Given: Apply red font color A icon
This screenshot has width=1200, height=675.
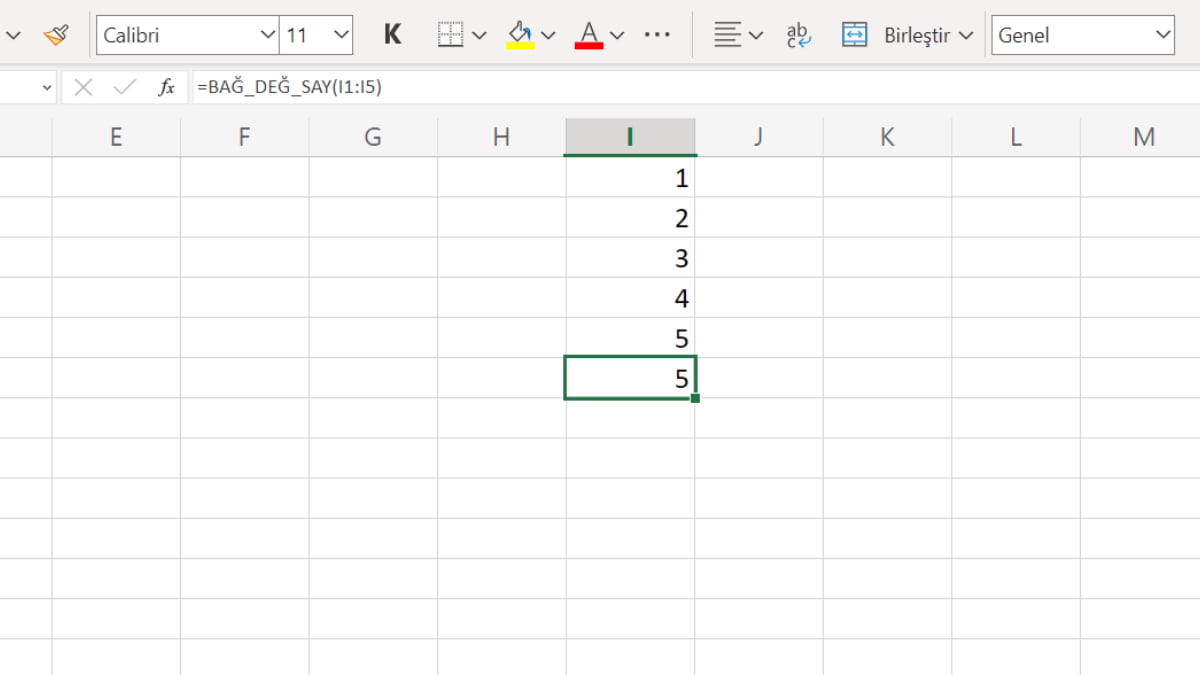Looking at the screenshot, I should coord(589,35).
